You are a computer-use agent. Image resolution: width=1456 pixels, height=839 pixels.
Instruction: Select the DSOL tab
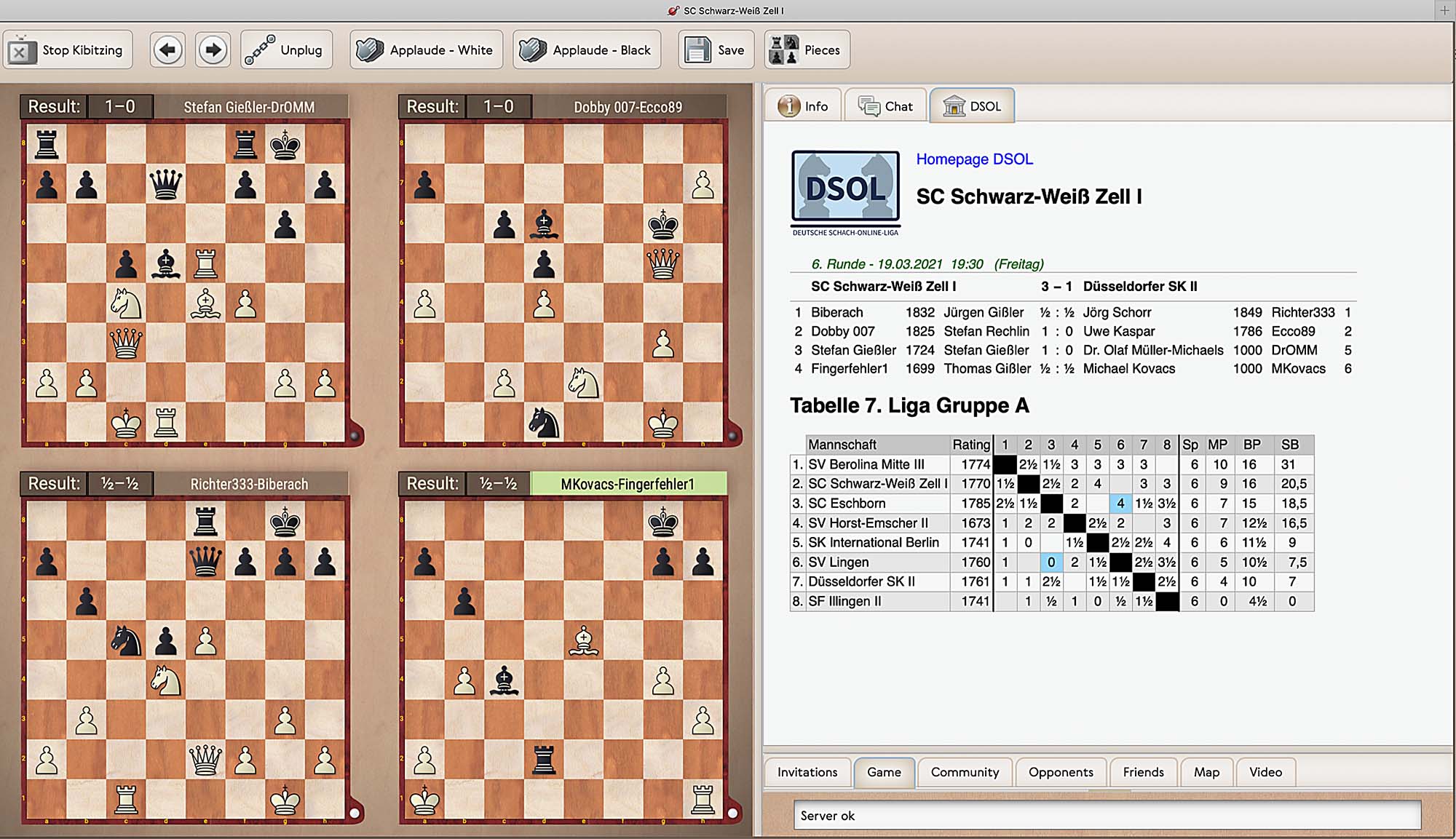[x=973, y=106]
